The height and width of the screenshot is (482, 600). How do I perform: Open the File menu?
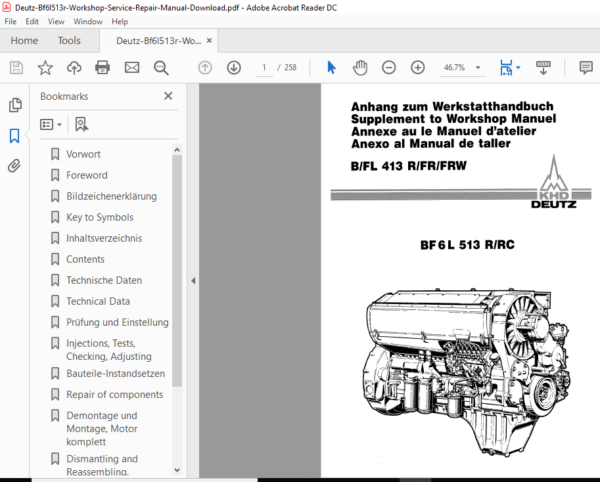[x=10, y=22]
